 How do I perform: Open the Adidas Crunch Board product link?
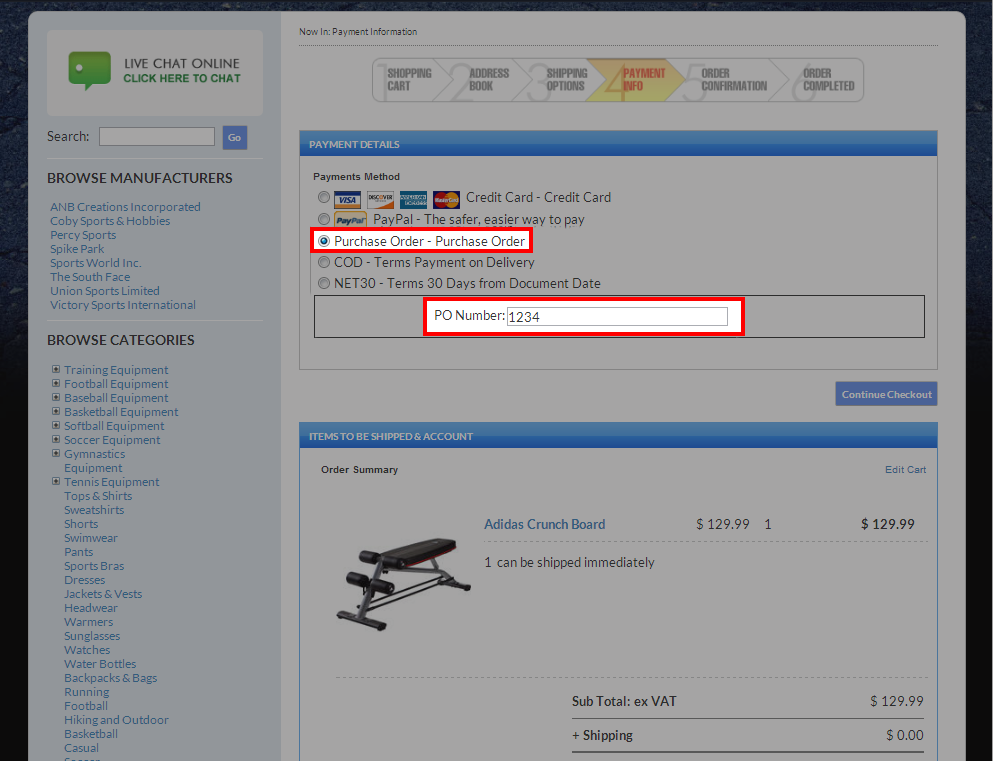point(544,524)
